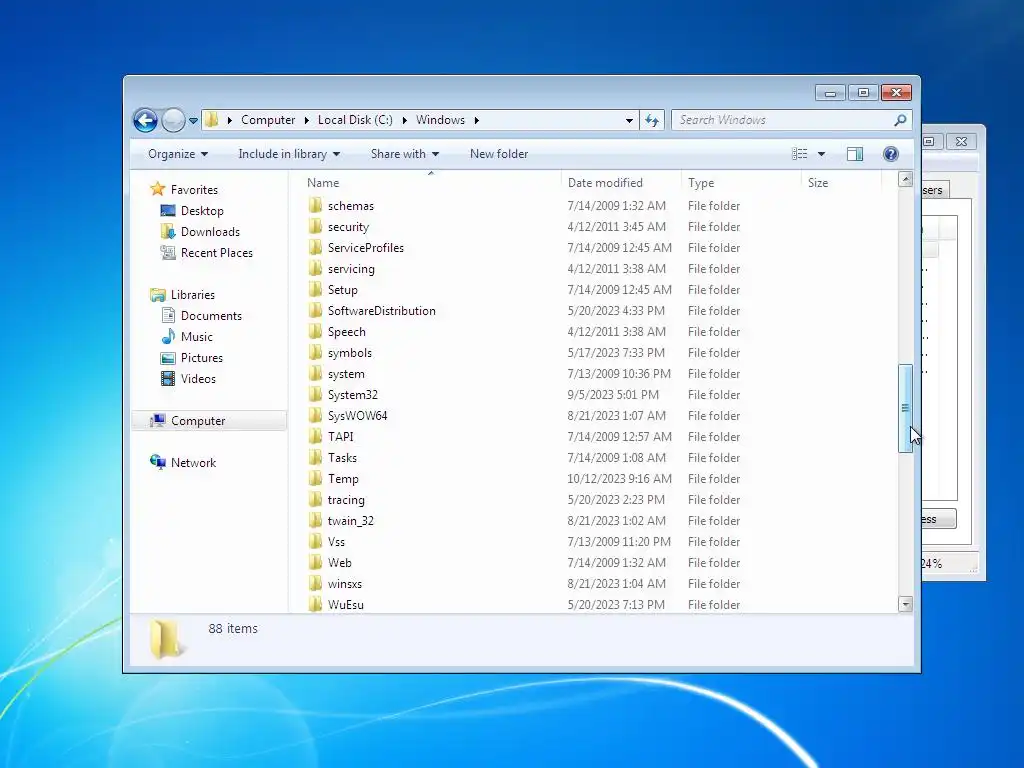Open Help with the question icon
The width and height of the screenshot is (1024, 768).
tap(891, 154)
